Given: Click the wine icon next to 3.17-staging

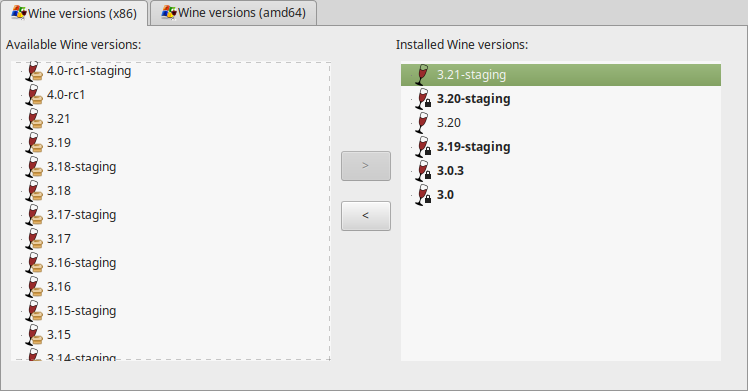Looking at the screenshot, I should (34, 215).
